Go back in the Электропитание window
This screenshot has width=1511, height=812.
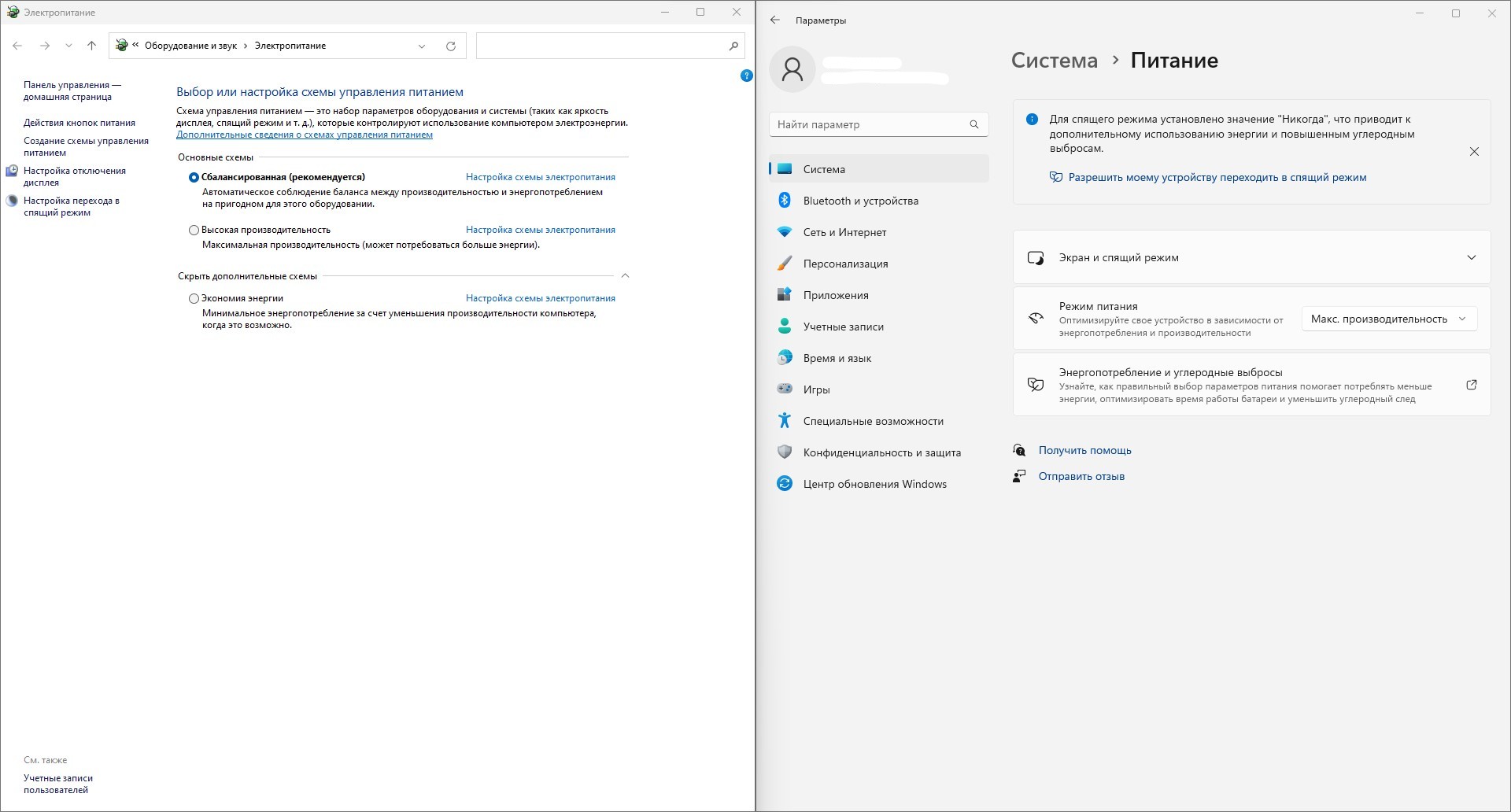point(17,46)
